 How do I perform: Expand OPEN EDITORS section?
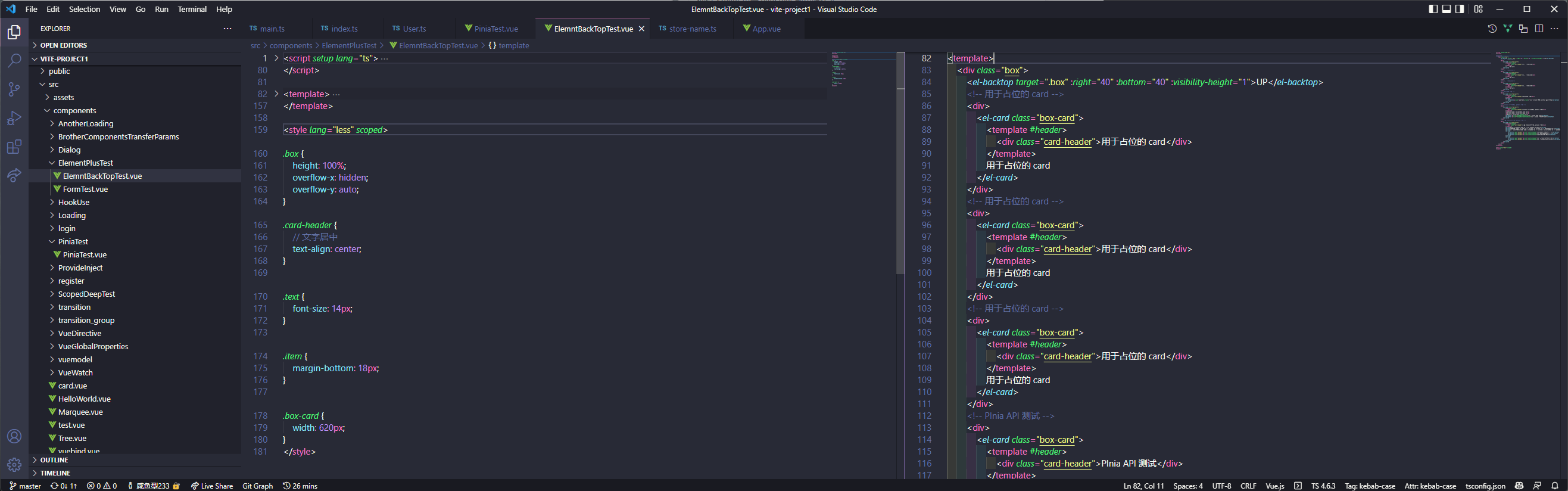pos(135,45)
